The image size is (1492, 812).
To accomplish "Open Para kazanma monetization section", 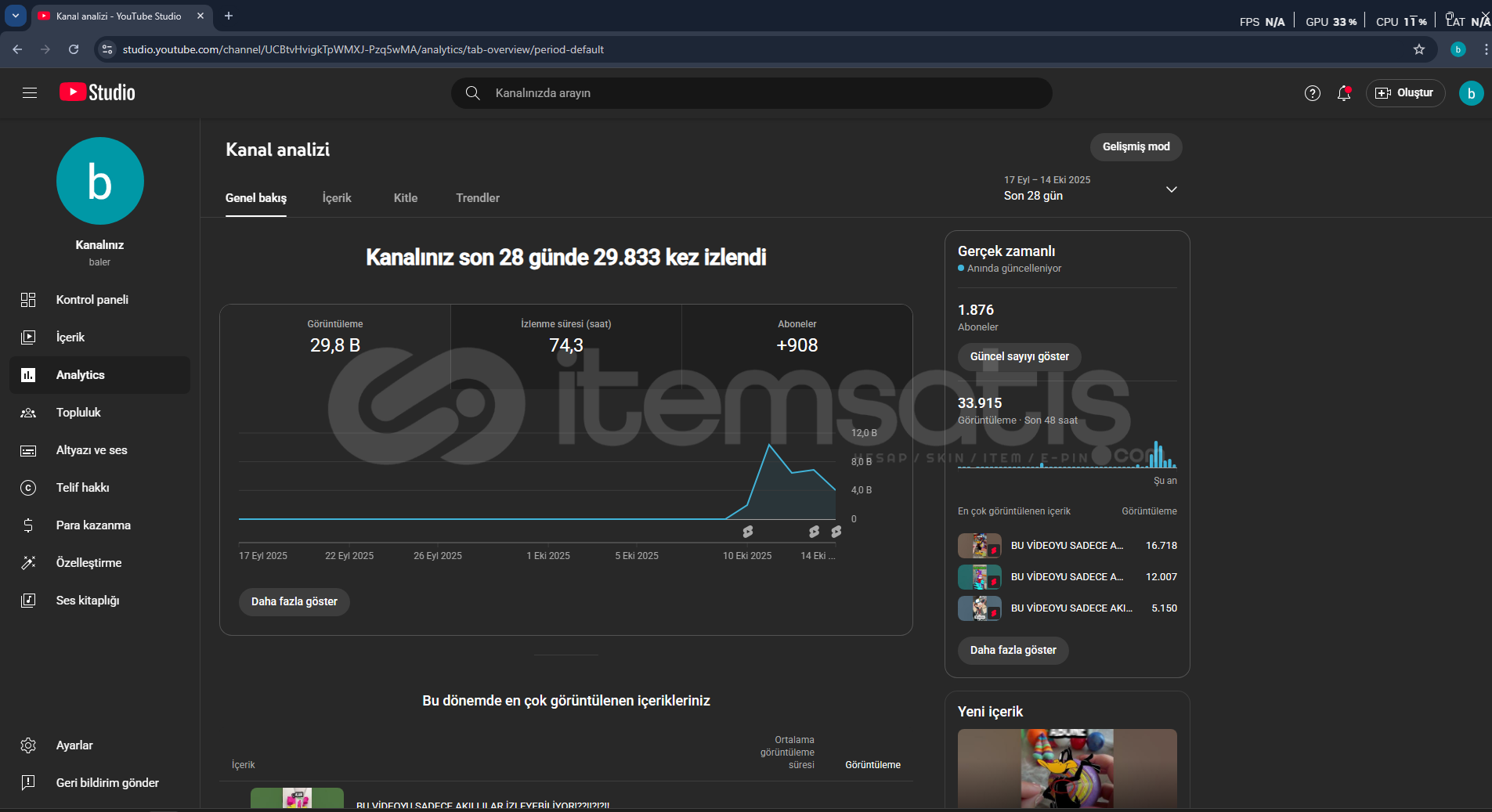I will [93, 525].
